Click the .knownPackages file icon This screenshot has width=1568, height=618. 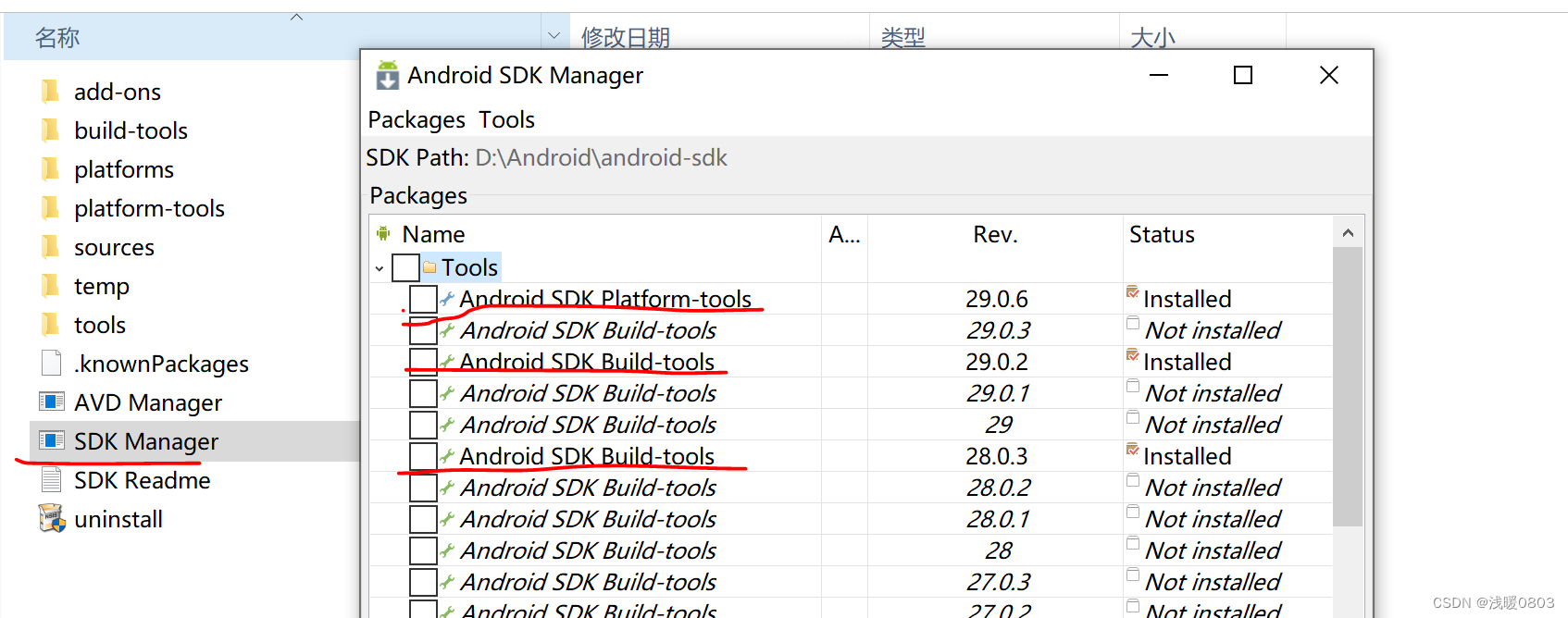coord(51,364)
